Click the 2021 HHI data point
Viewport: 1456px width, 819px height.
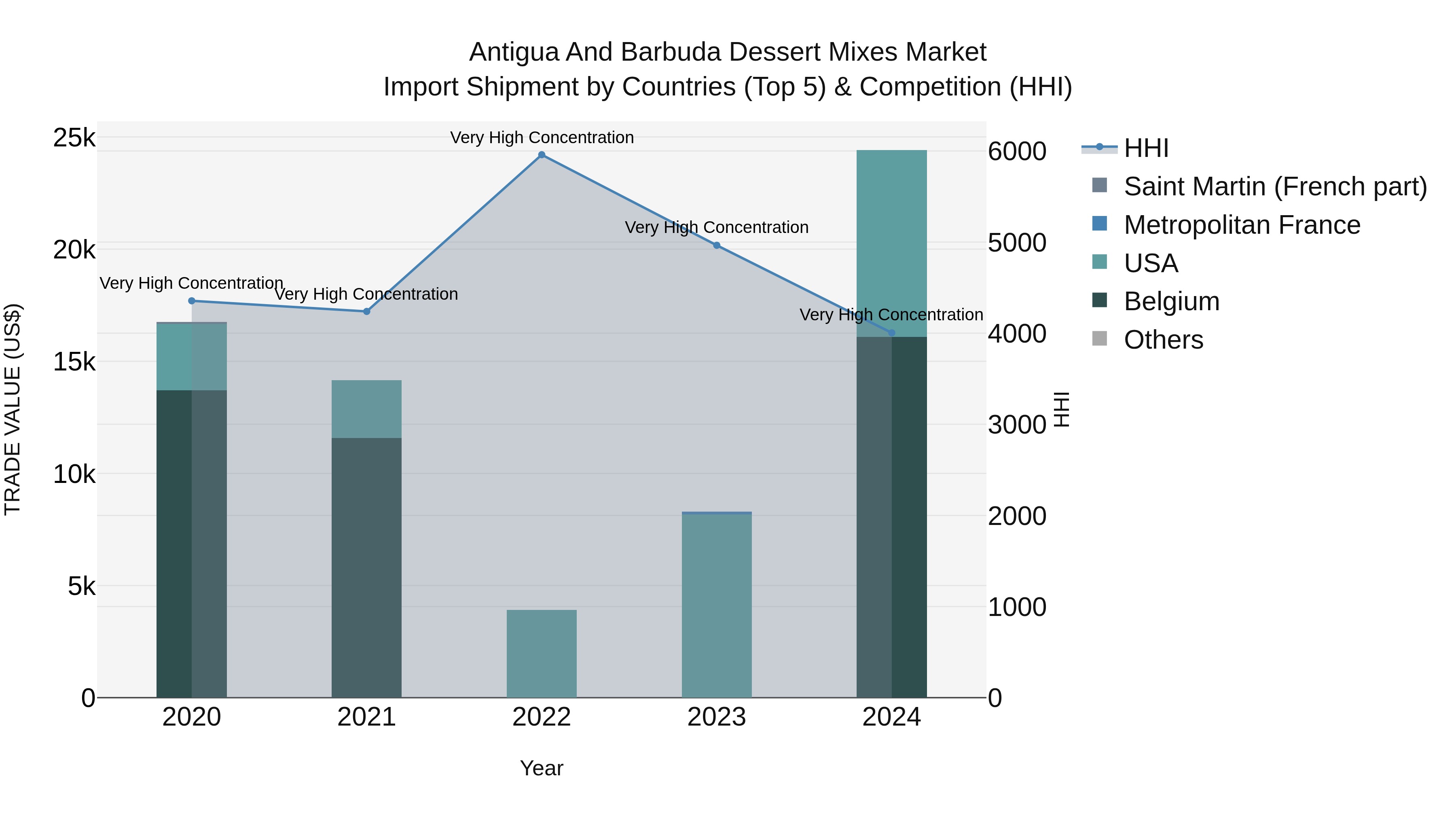366,311
